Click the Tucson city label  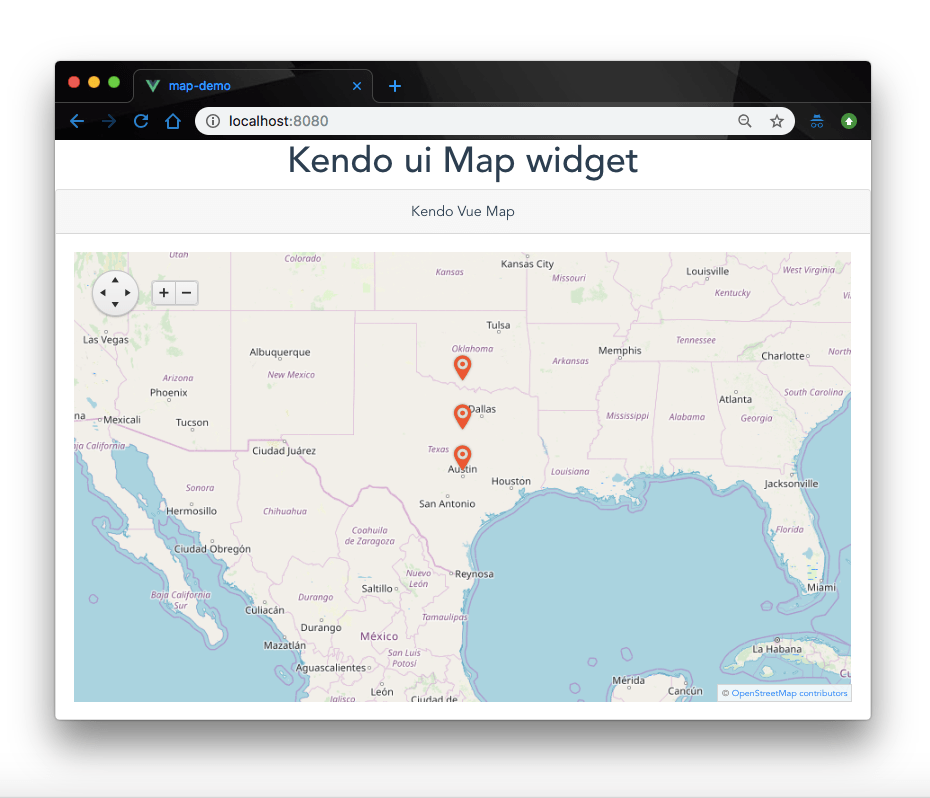pos(192,422)
